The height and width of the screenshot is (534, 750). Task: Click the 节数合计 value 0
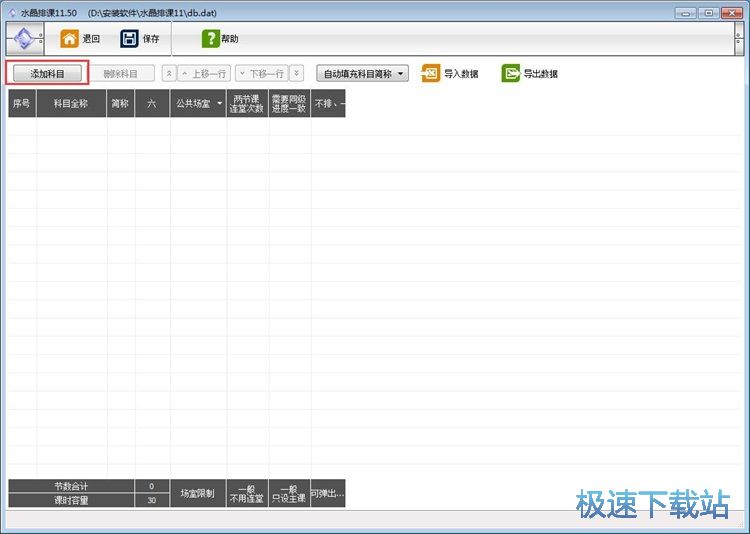pos(152,486)
